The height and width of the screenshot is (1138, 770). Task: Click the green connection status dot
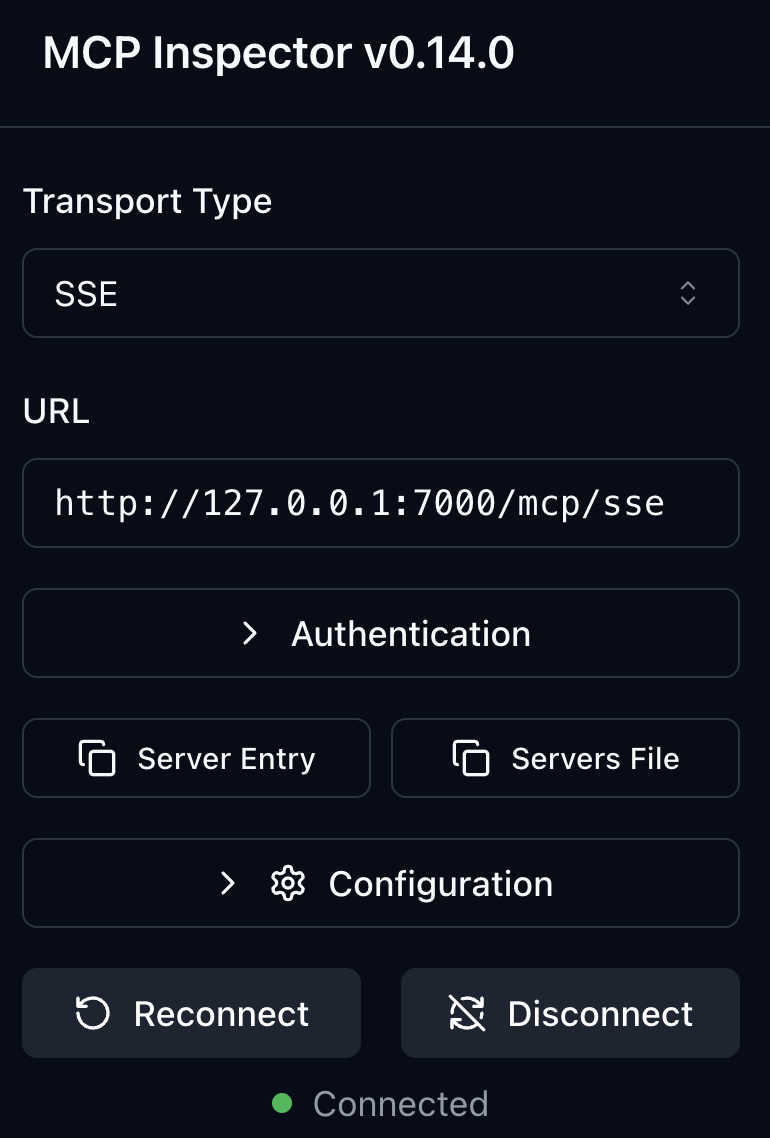pos(282,1104)
